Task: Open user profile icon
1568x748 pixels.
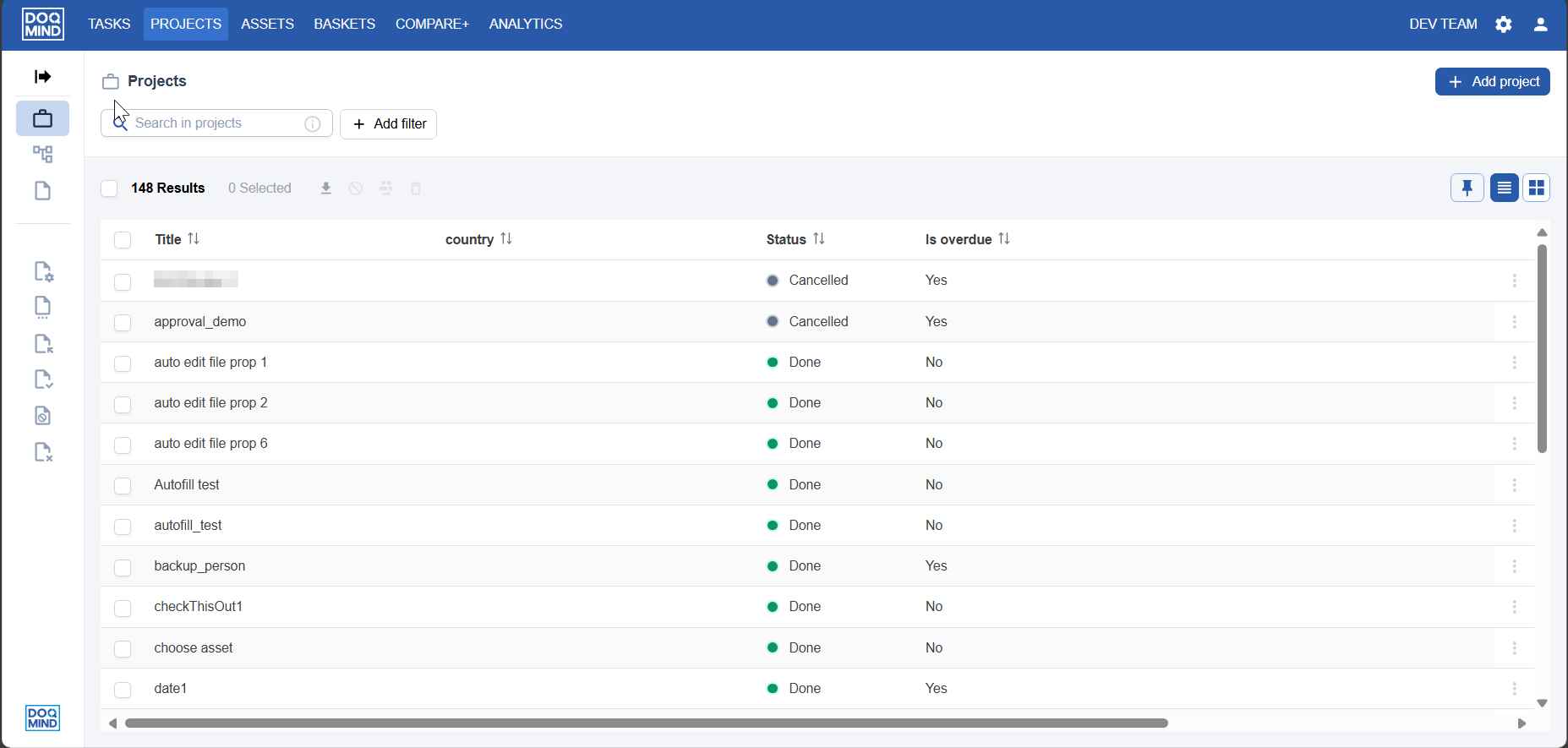Action: (1540, 25)
